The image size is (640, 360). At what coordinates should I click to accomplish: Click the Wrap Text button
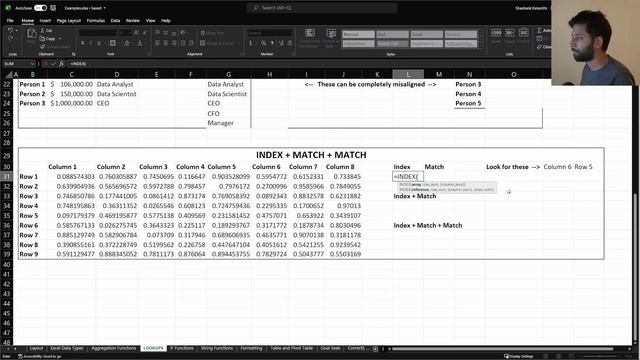(x=212, y=33)
